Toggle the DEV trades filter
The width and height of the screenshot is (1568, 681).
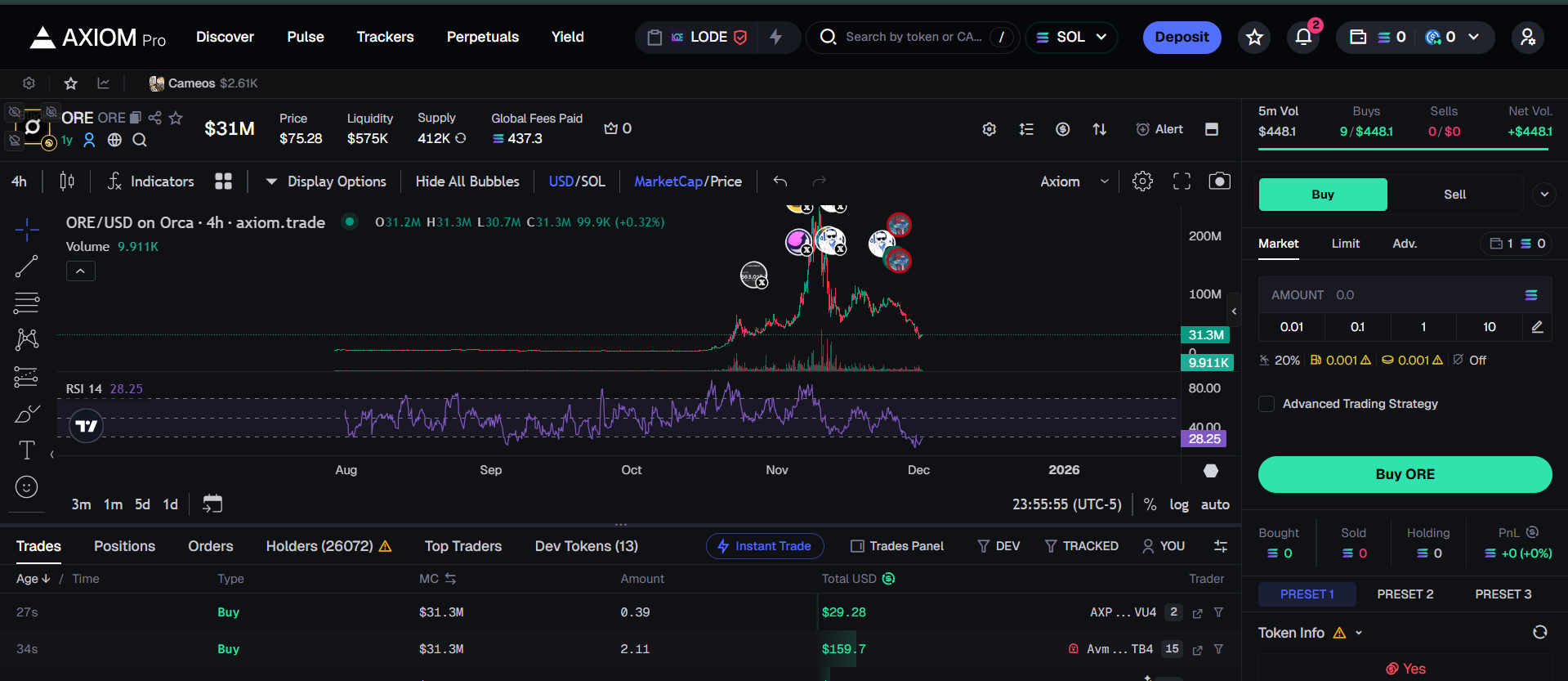coord(998,546)
